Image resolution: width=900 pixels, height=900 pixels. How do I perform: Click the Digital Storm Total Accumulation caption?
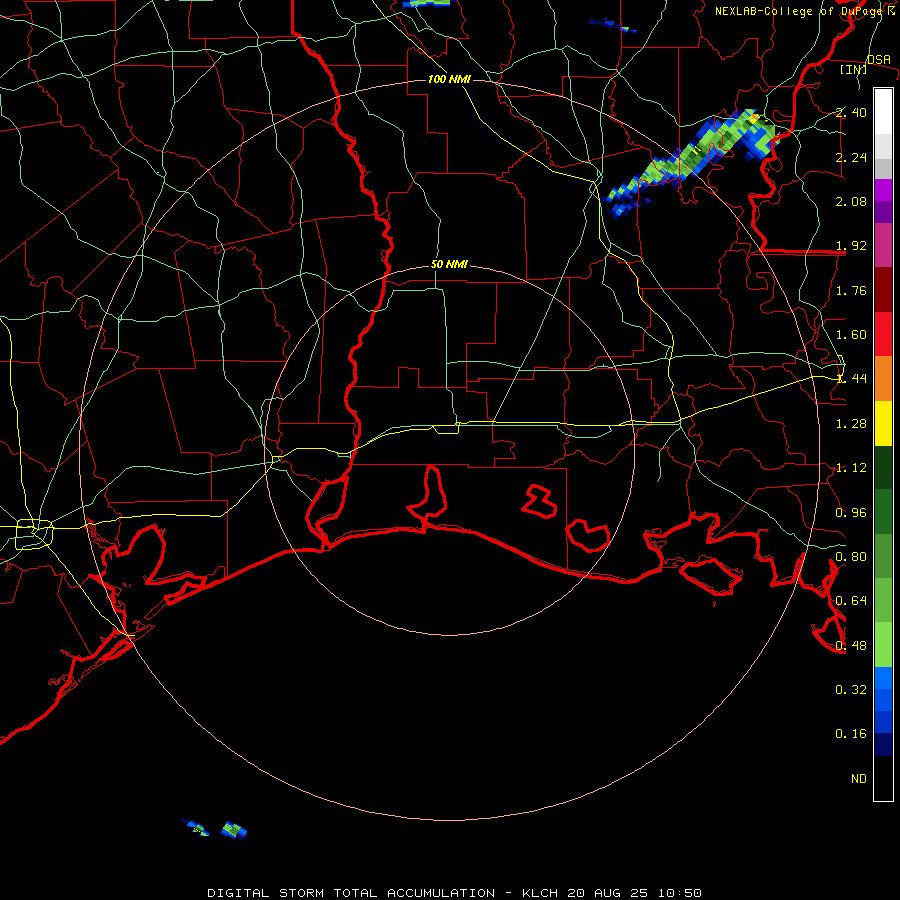point(454,893)
